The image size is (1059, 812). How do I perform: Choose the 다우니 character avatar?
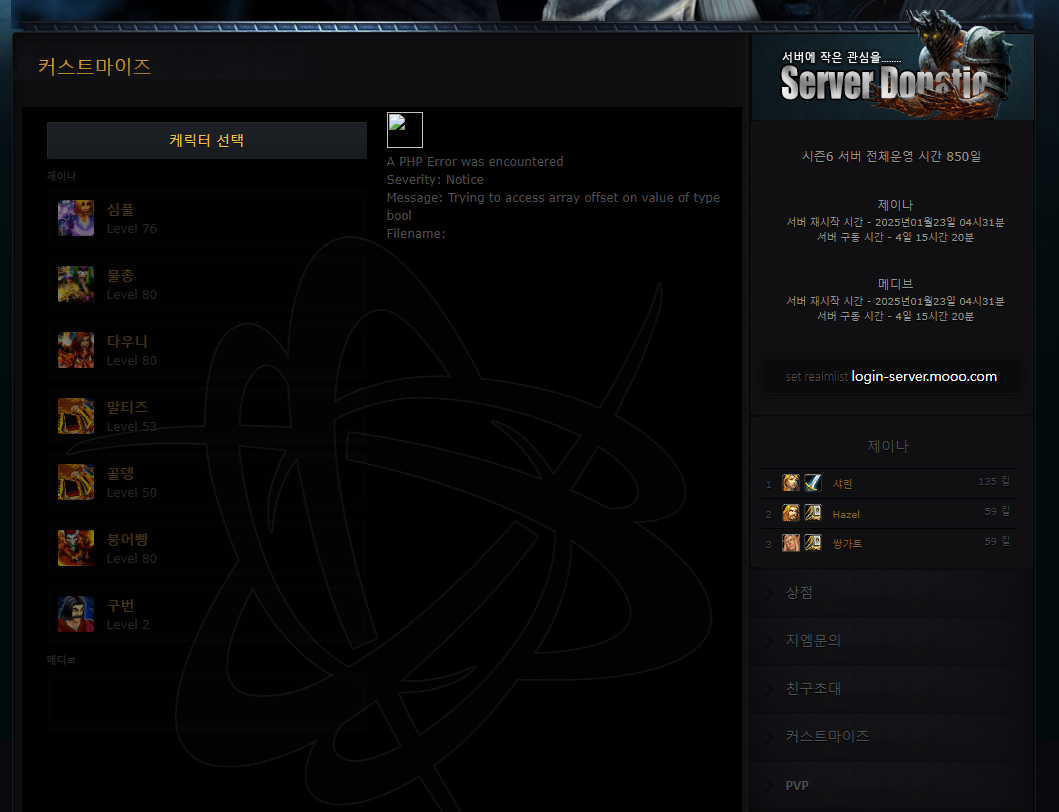[x=76, y=350]
